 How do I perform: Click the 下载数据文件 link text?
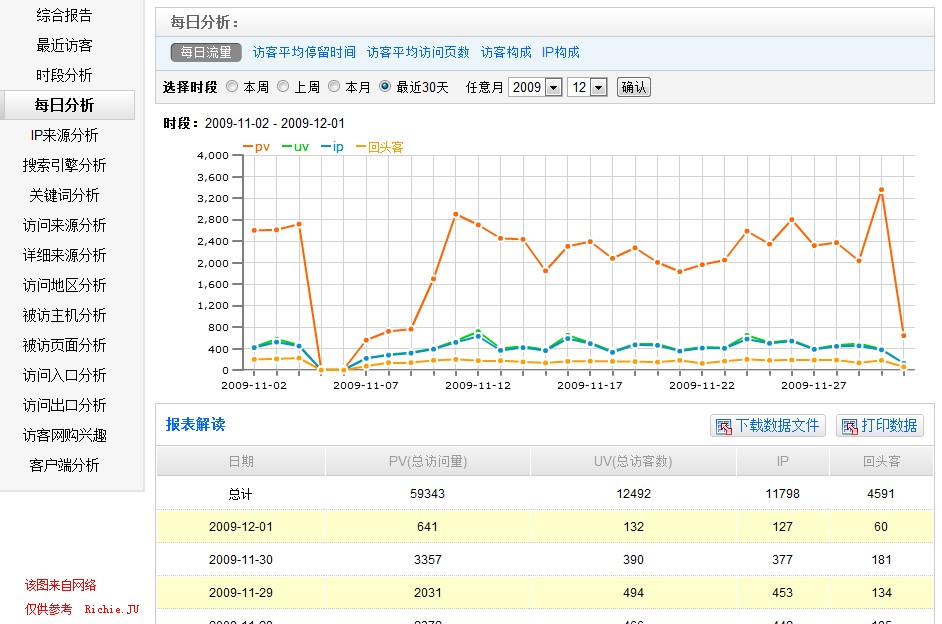point(778,426)
